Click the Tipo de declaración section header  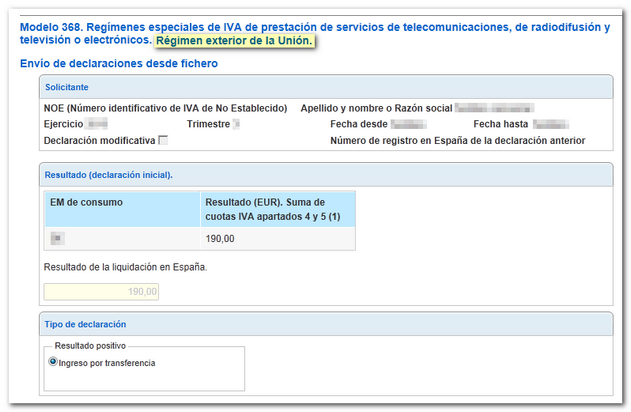pyautogui.click(x=86, y=325)
